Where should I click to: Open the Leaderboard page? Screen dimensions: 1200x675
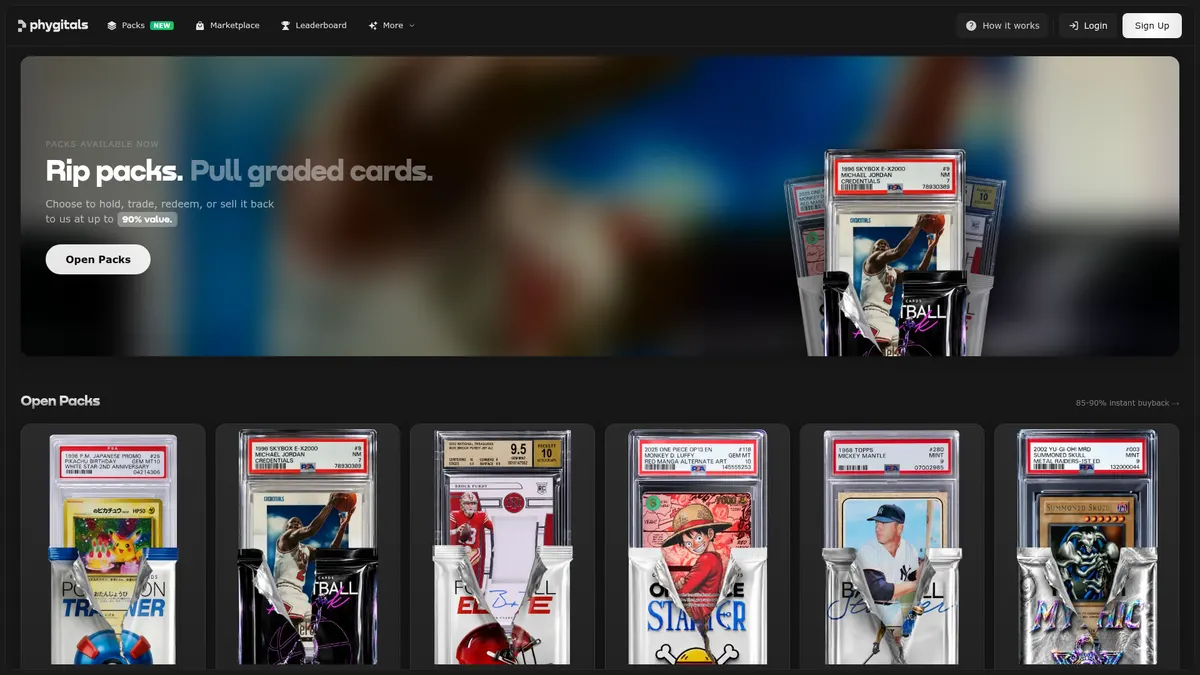pyautogui.click(x=314, y=25)
